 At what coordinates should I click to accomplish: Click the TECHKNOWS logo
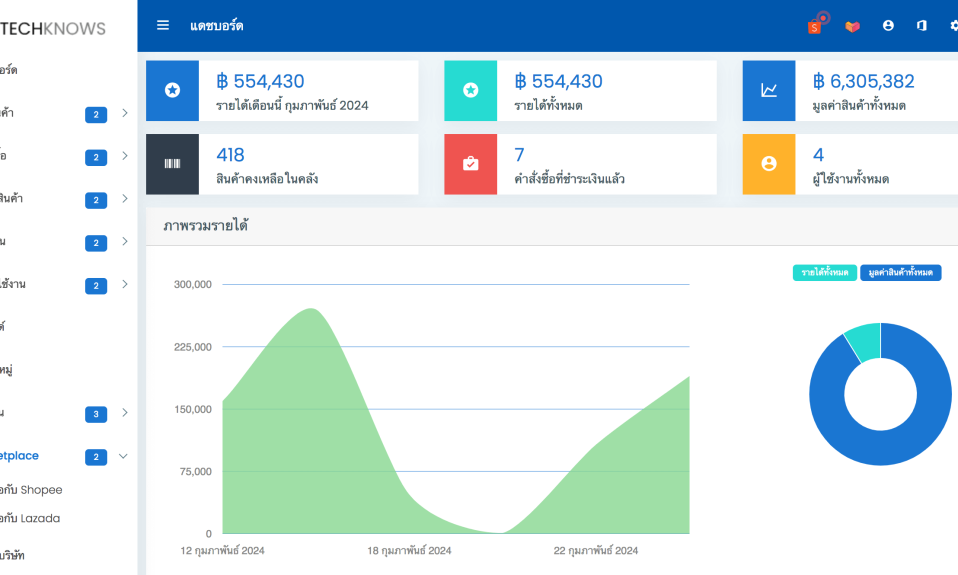click(x=53, y=29)
